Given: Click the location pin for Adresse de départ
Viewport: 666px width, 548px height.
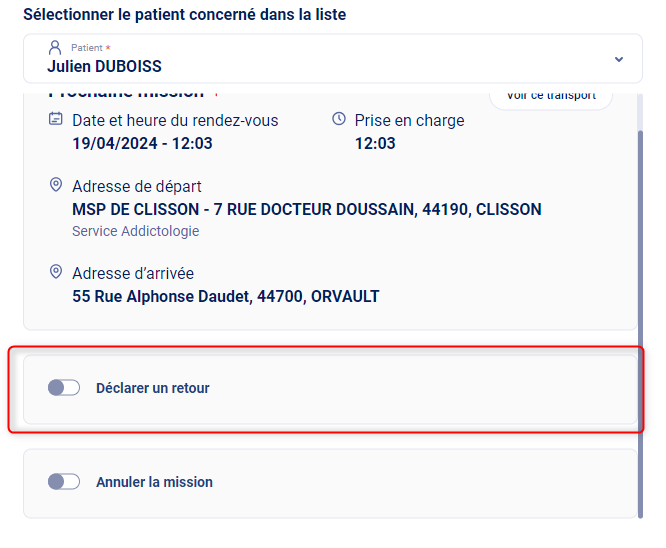Looking at the screenshot, I should point(56,186).
